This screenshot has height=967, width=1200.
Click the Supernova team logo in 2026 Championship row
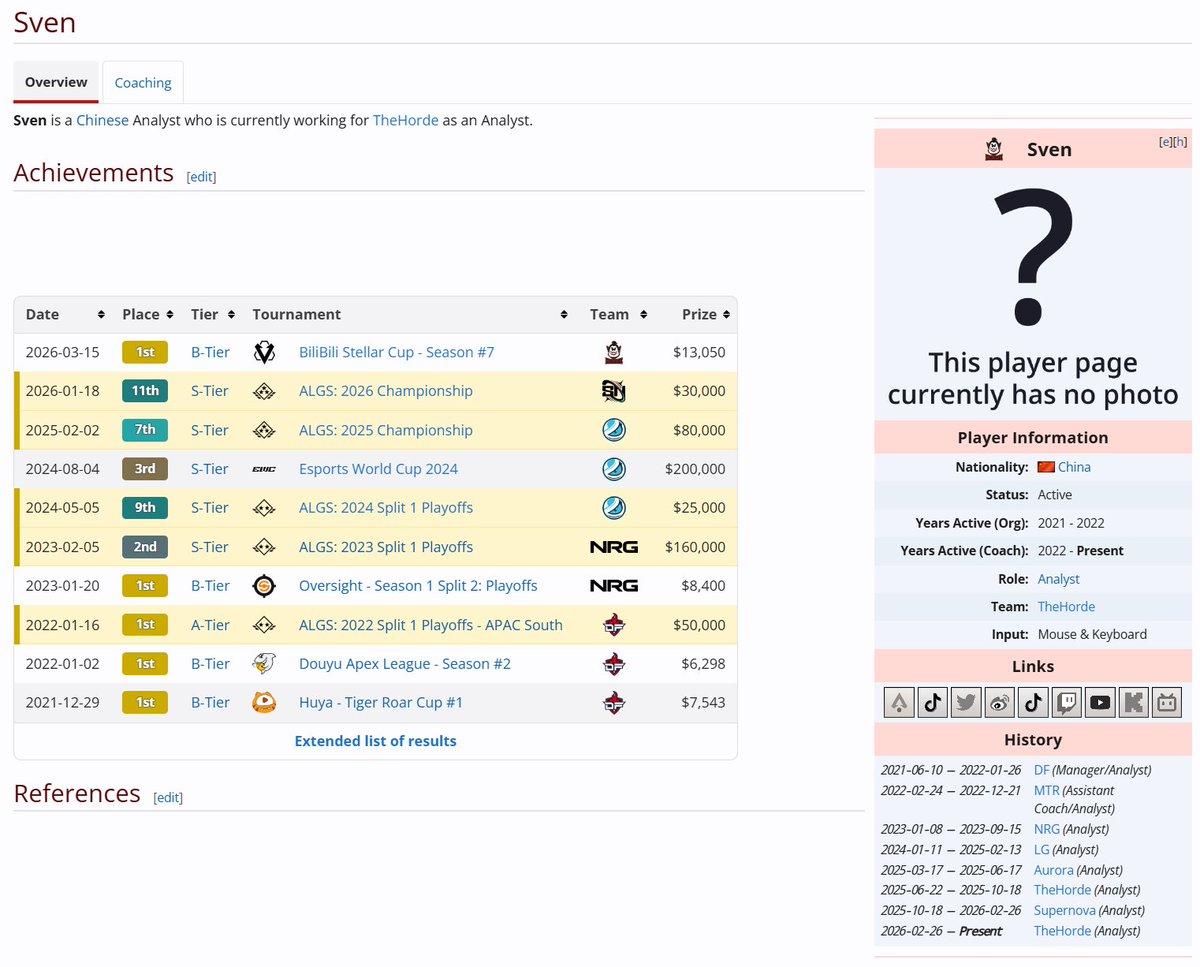tap(614, 391)
